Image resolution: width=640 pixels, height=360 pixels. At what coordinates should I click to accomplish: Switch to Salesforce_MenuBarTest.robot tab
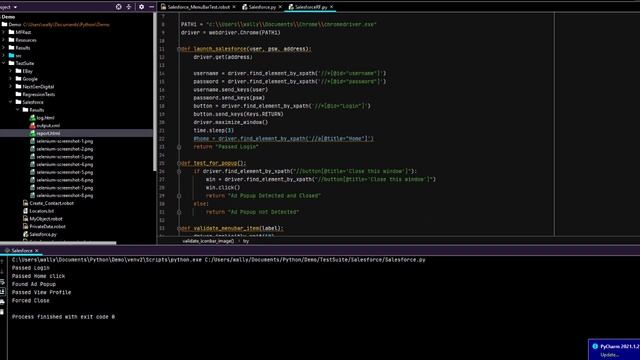[x=199, y=7]
